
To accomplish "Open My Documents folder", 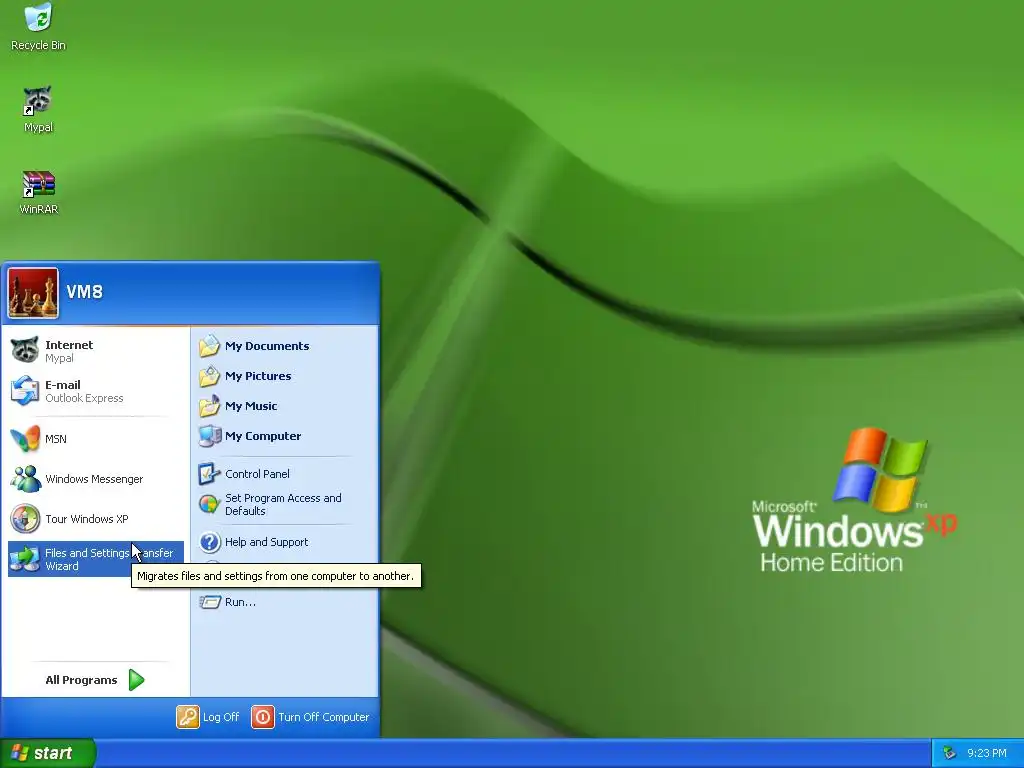I will click(285, 346).
